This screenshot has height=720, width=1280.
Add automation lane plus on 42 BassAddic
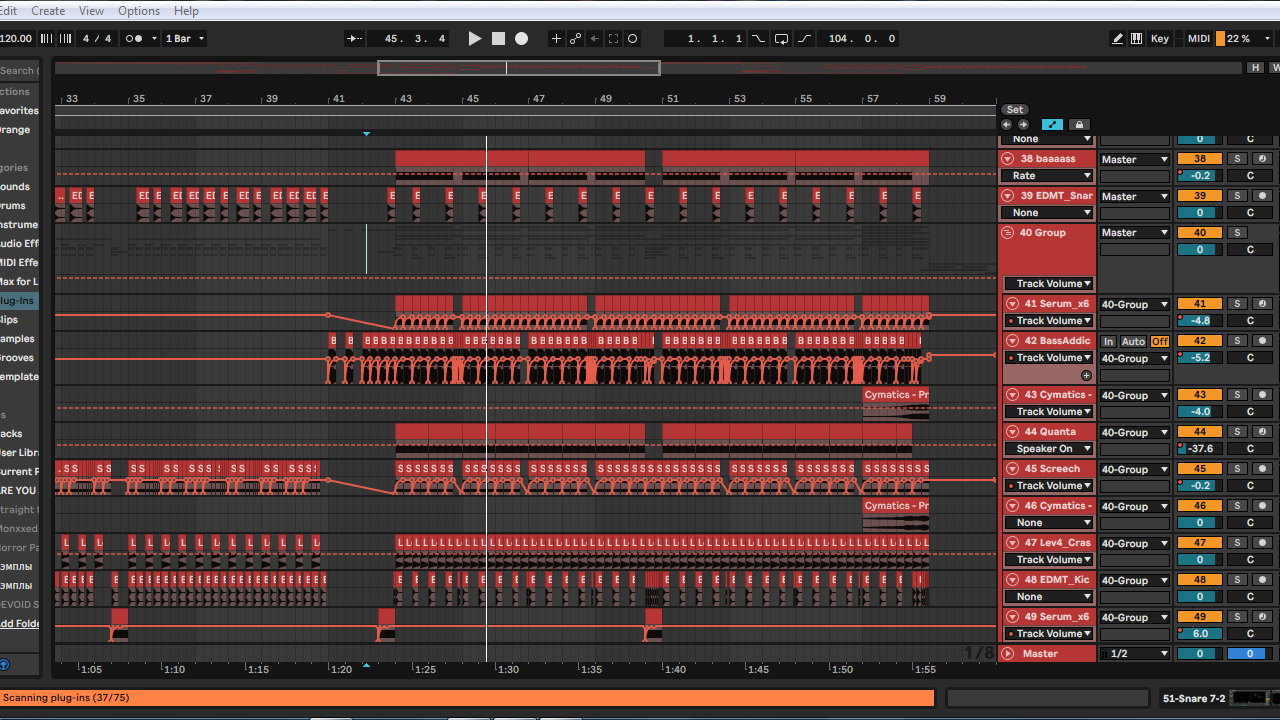(1086, 376)
